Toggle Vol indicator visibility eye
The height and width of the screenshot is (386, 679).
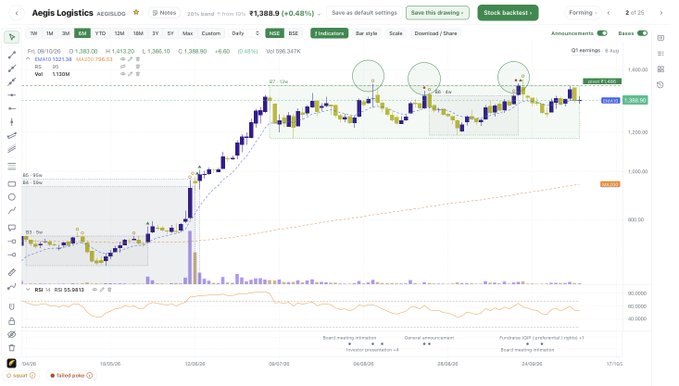click(123, 74)
